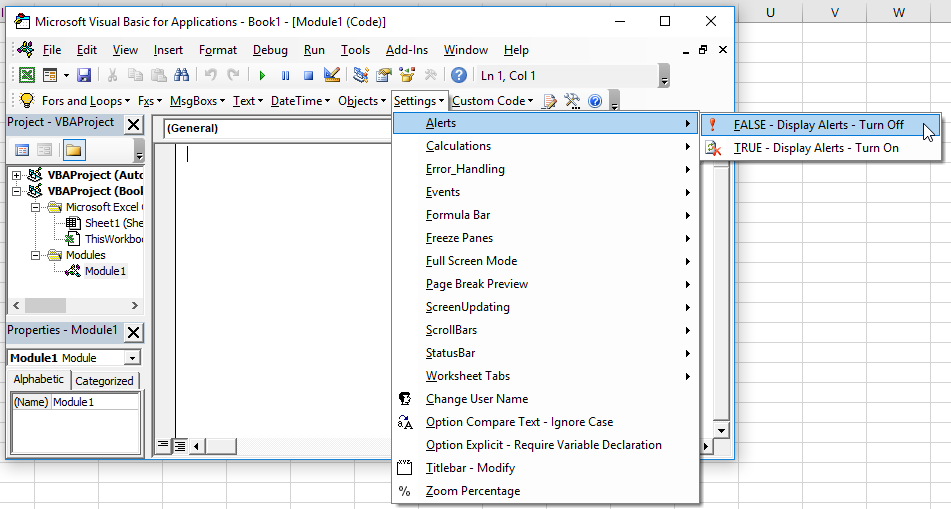Screen dimensions: 951x509
Task: Click the light bulb icon in the add-in toolbar
Action: point(27,100)
